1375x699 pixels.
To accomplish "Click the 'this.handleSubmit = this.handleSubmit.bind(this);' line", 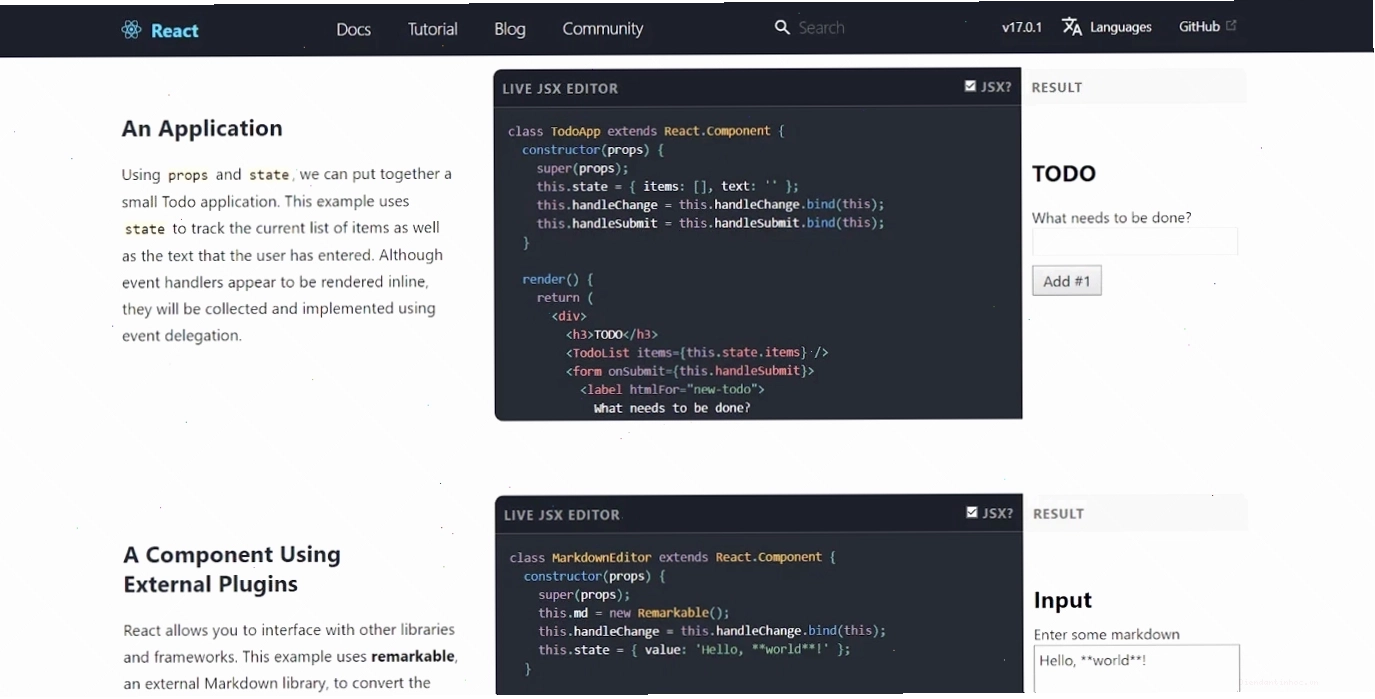I will [710, 223].
